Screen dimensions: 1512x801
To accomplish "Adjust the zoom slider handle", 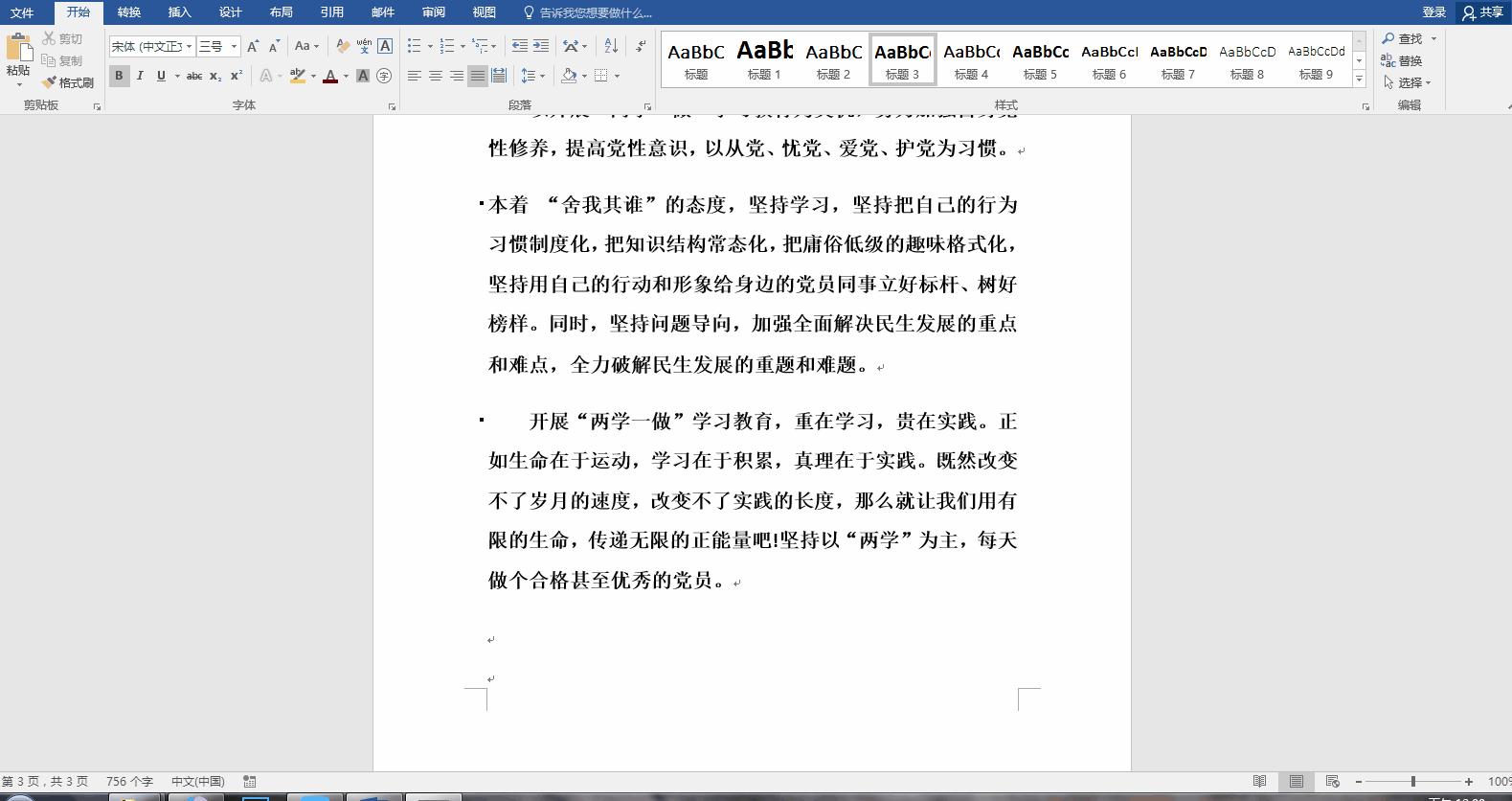I will [x=1412, y=782].
